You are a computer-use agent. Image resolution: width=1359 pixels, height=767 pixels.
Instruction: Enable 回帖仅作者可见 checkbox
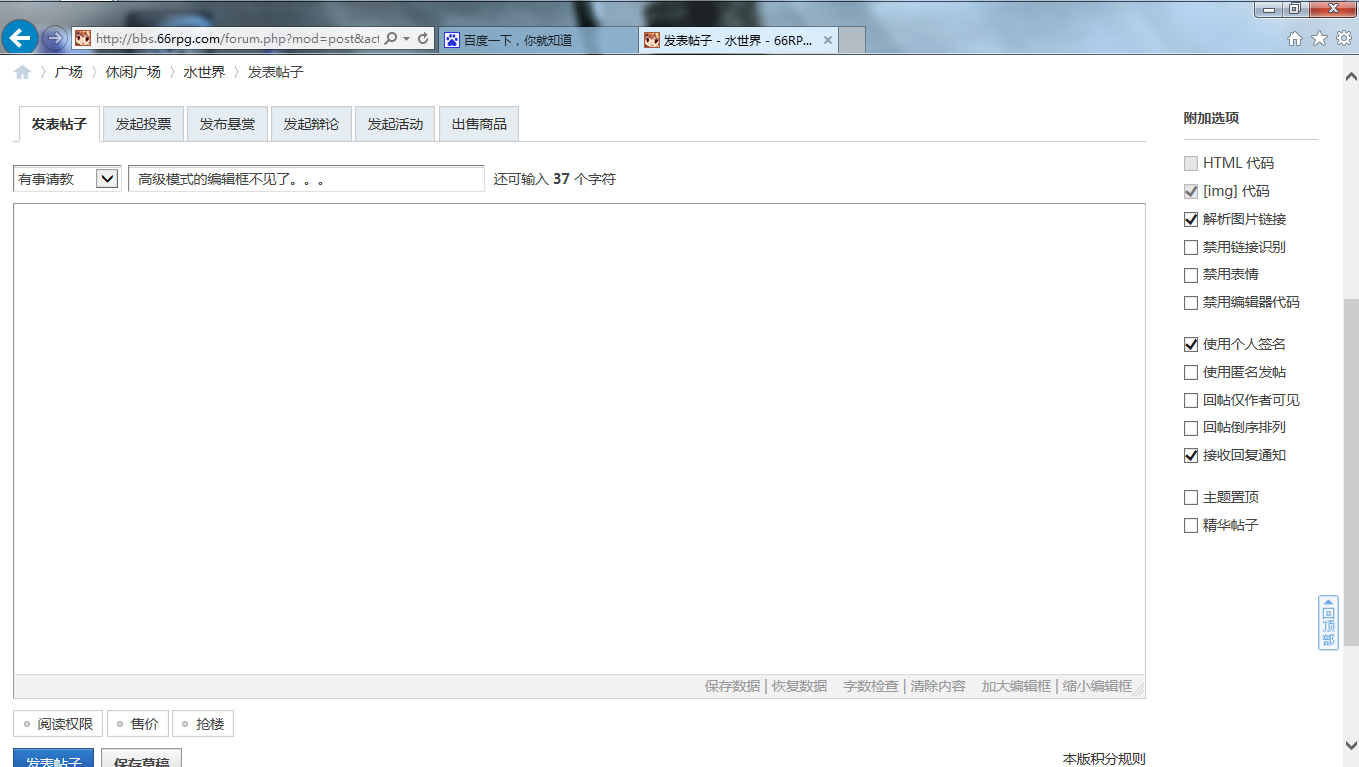click(x=1190, y=400)
